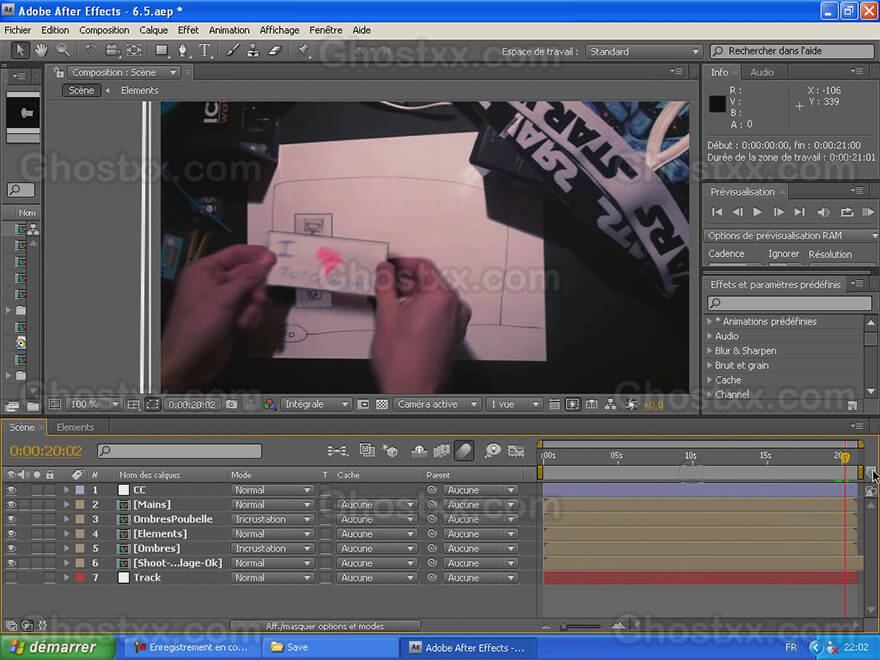This screenshot has height=660, width=880.
Task: Select the Pen tool
Action: tap(183, 51)
